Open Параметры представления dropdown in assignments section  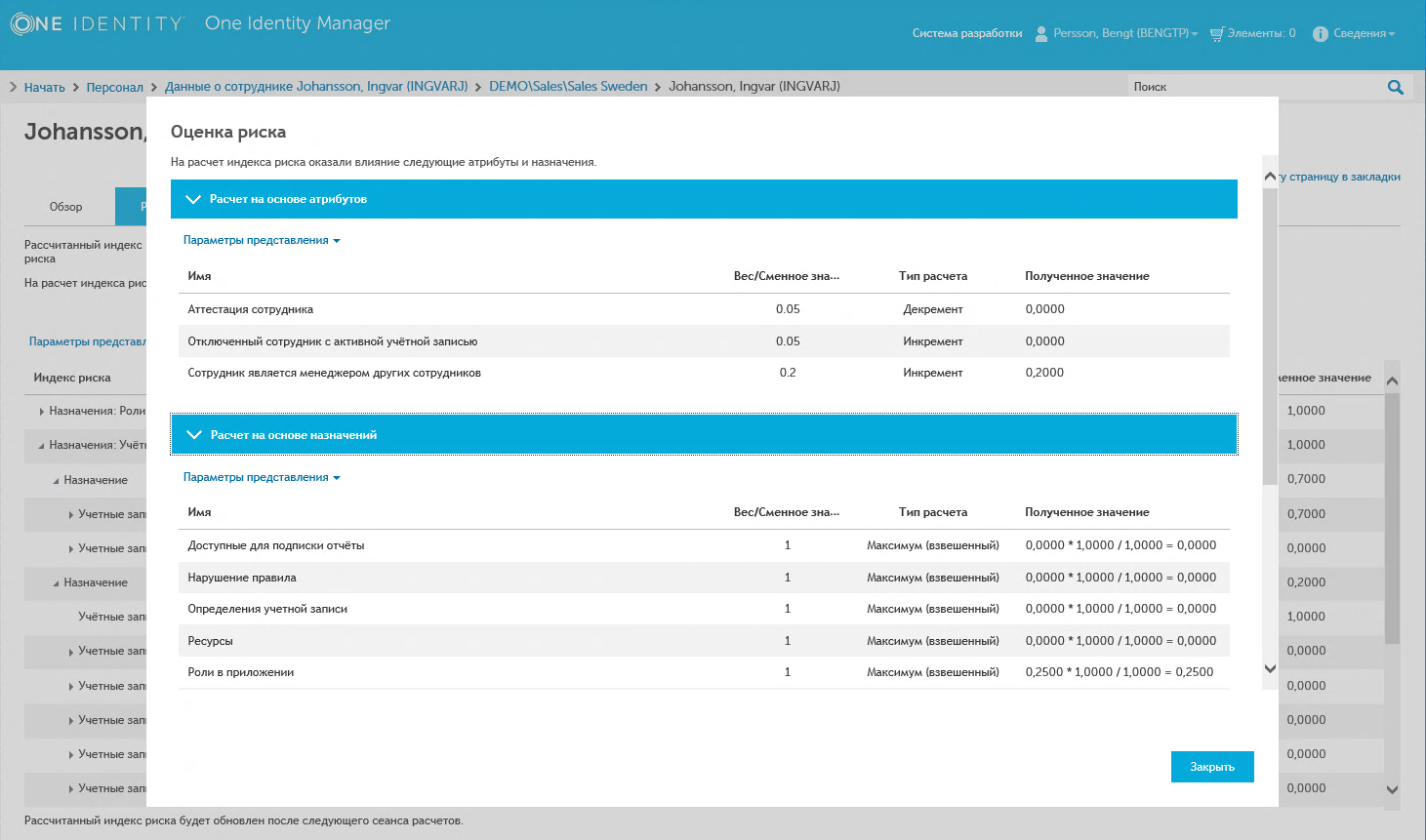click(261, 477)
